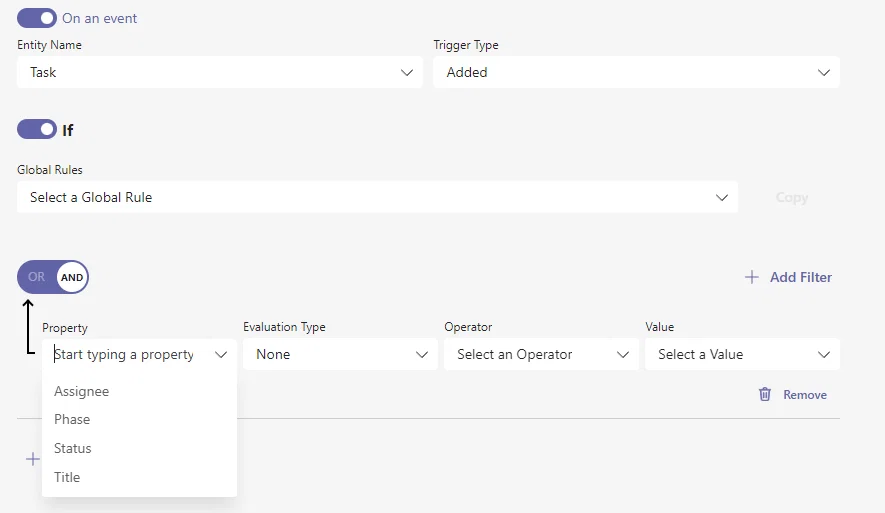Image resolution: width=885 pixels, height=513 pixels.
Task: Click the plus icon below the filter row
Action: 33,459
